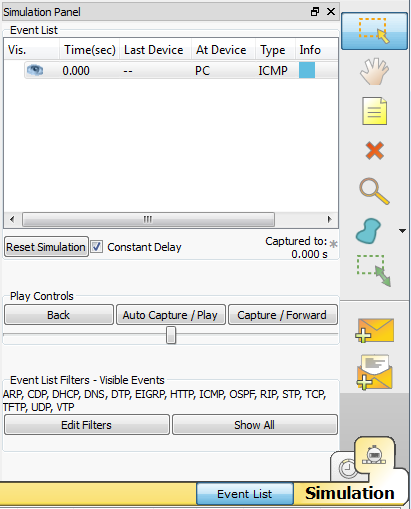
Task: Select the Resize Shape tool
Action: pos(374,271)
